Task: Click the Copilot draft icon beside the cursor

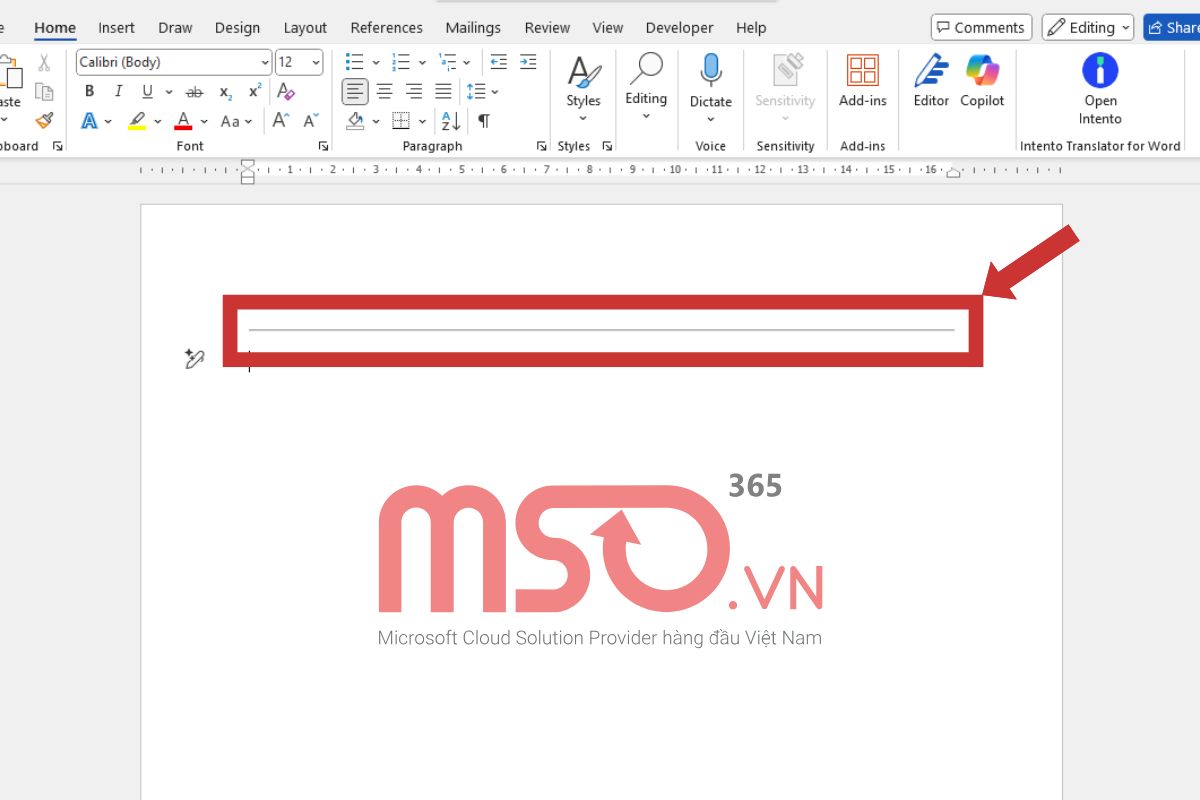Action: (194, 358)
